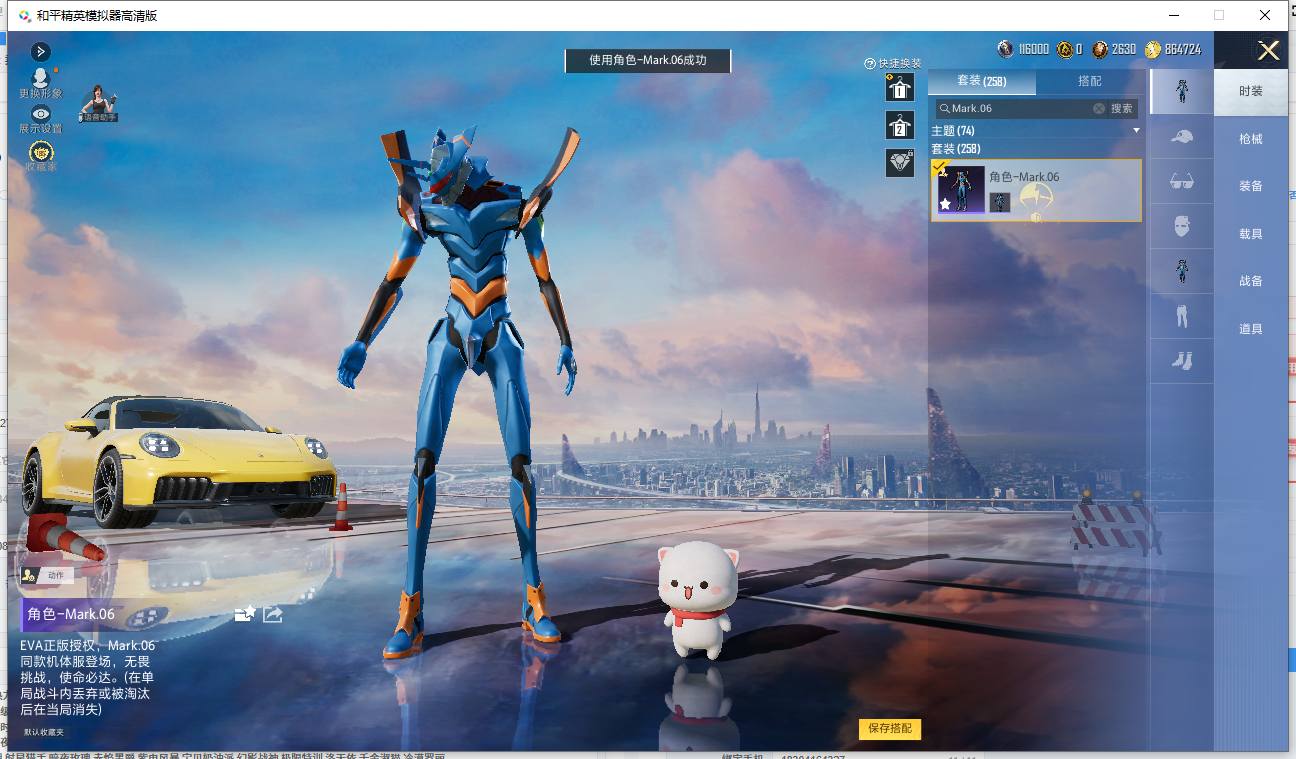Open the diamond outfit preset slot
1296x759 pixels.
click(899, 163)
